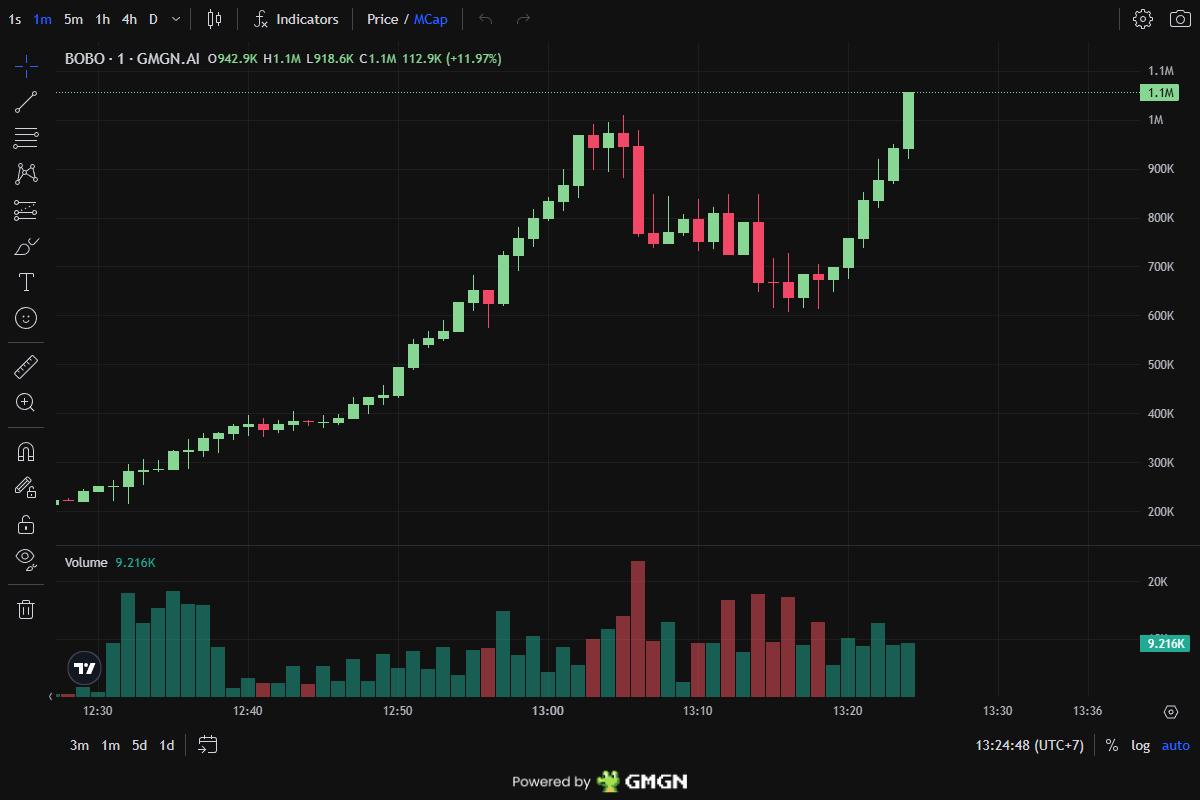Viewport: 1200px width, 800px height.
Task: Select the 1s timeframe
Action: coord(15,19)
